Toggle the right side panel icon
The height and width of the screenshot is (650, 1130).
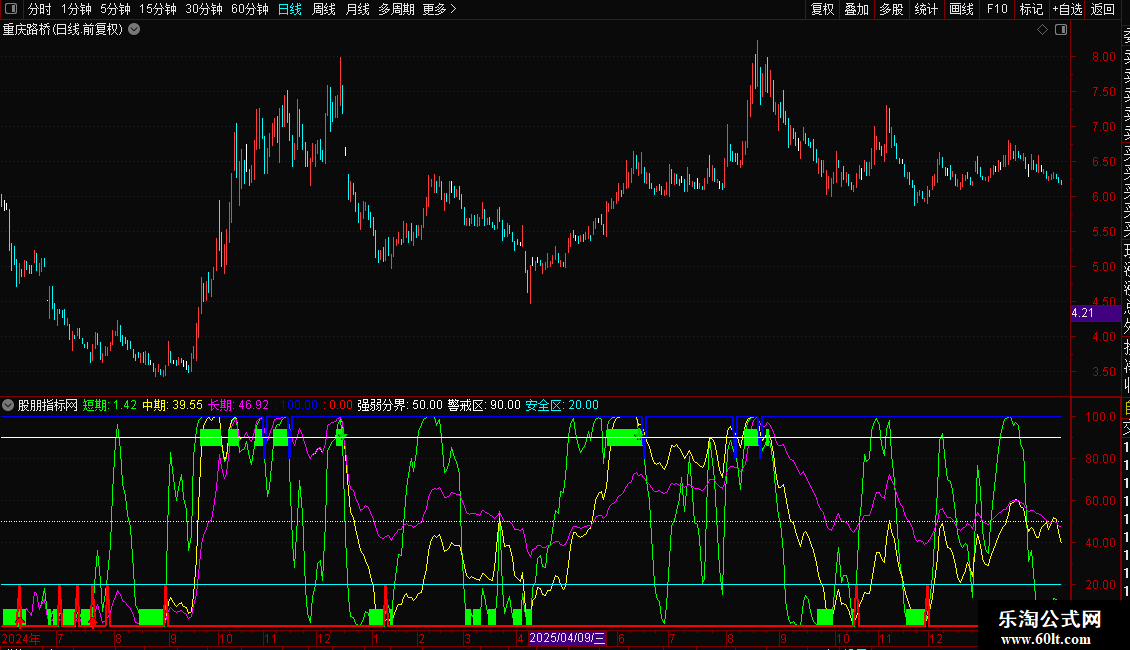1061,30
